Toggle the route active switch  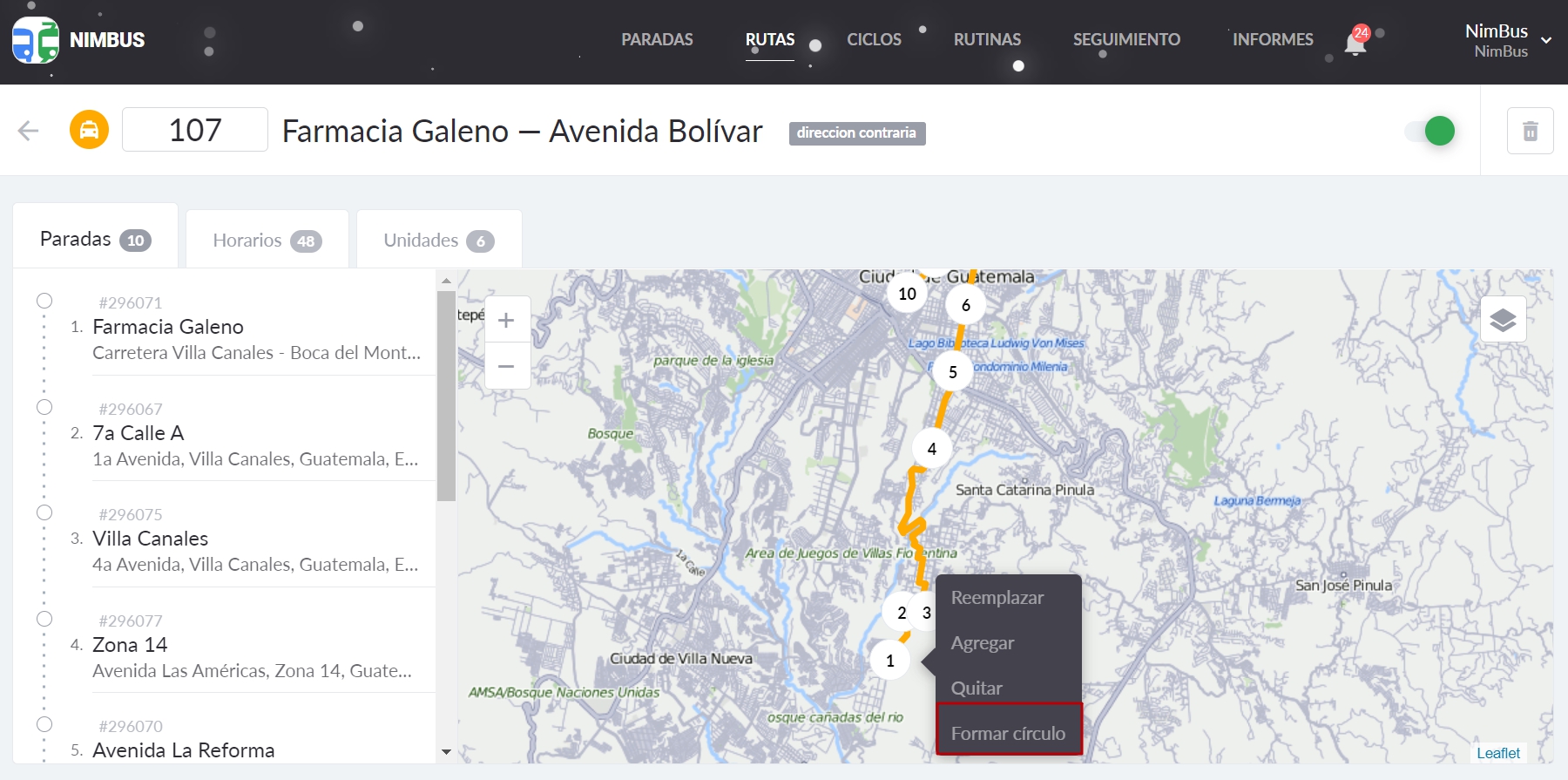click(x=1430, y=131)
